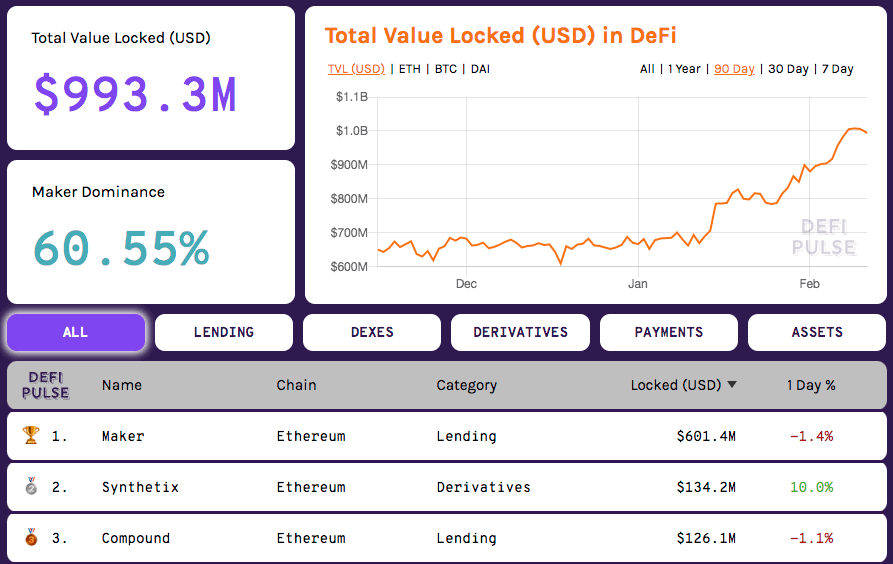Switch to the ASSETS tab
The width and height of the screenshot is (893, 564).
[x=817, y=332]
